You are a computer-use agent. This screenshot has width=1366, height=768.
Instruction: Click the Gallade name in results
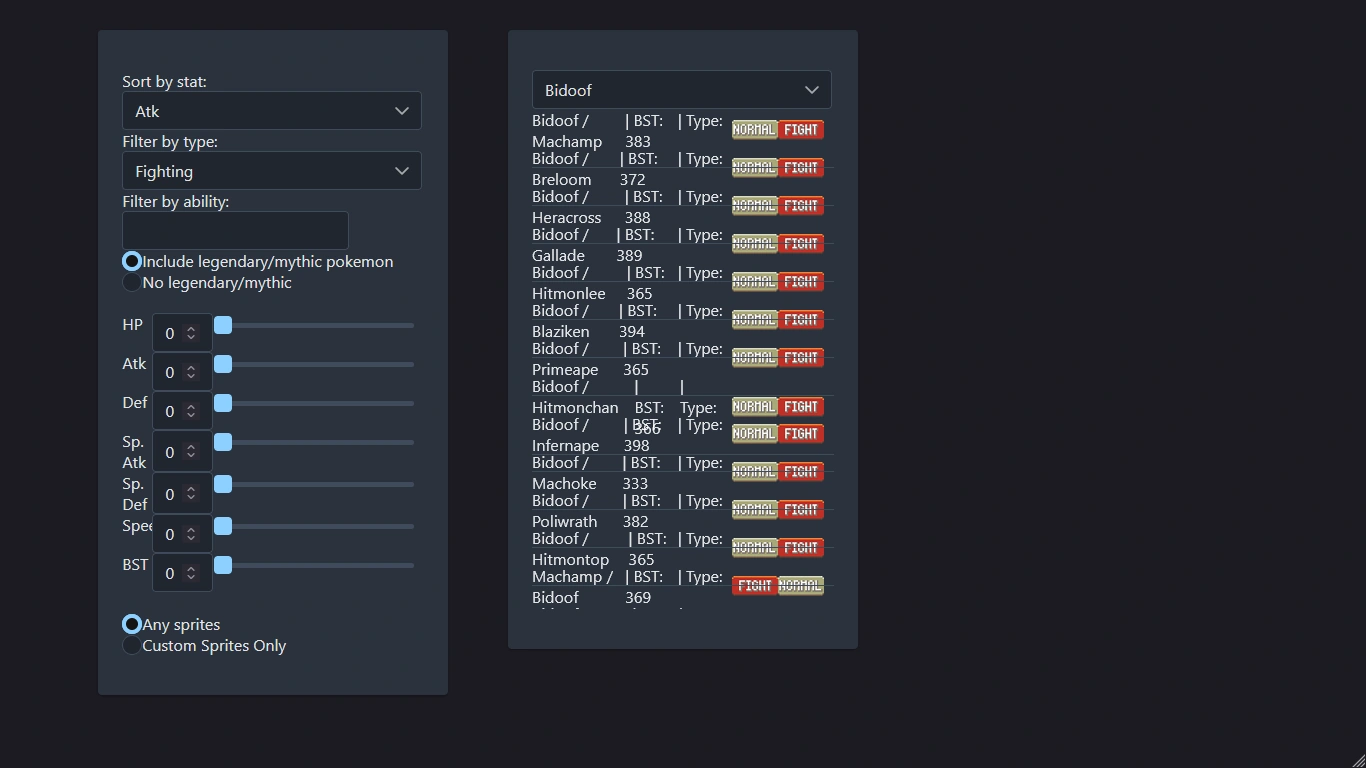point(558,256)
